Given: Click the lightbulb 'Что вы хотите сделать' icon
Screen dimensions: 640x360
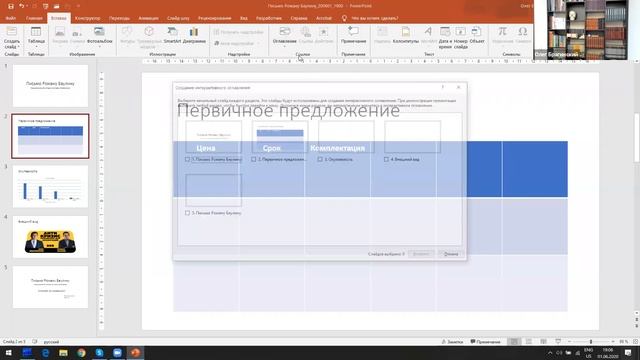Looking at the screenshot, I should [x=344, y=18].
